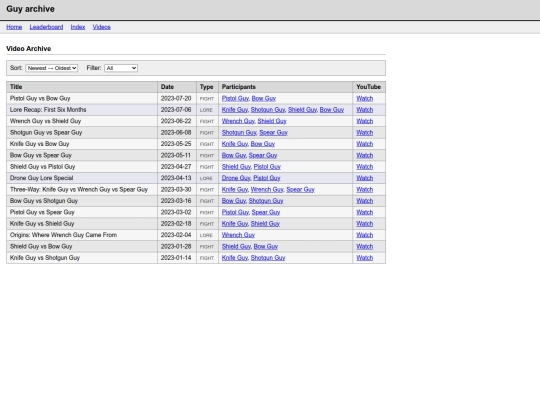Click the LORE type tag for Origins row
Screen dimensions: 540x405
click(206, 235)
